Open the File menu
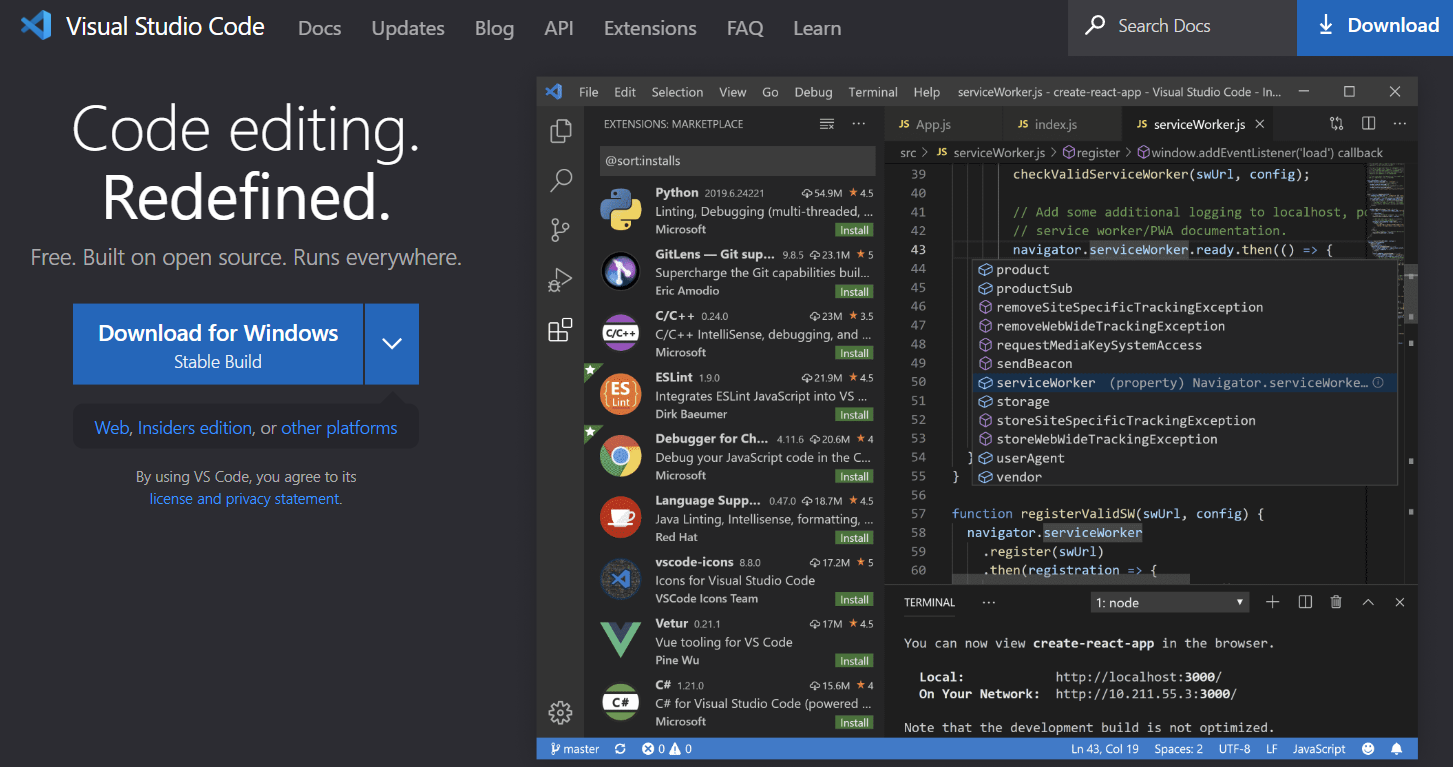Image resolution: width=1453 pixels, height=767 pixels. (589, 92)
